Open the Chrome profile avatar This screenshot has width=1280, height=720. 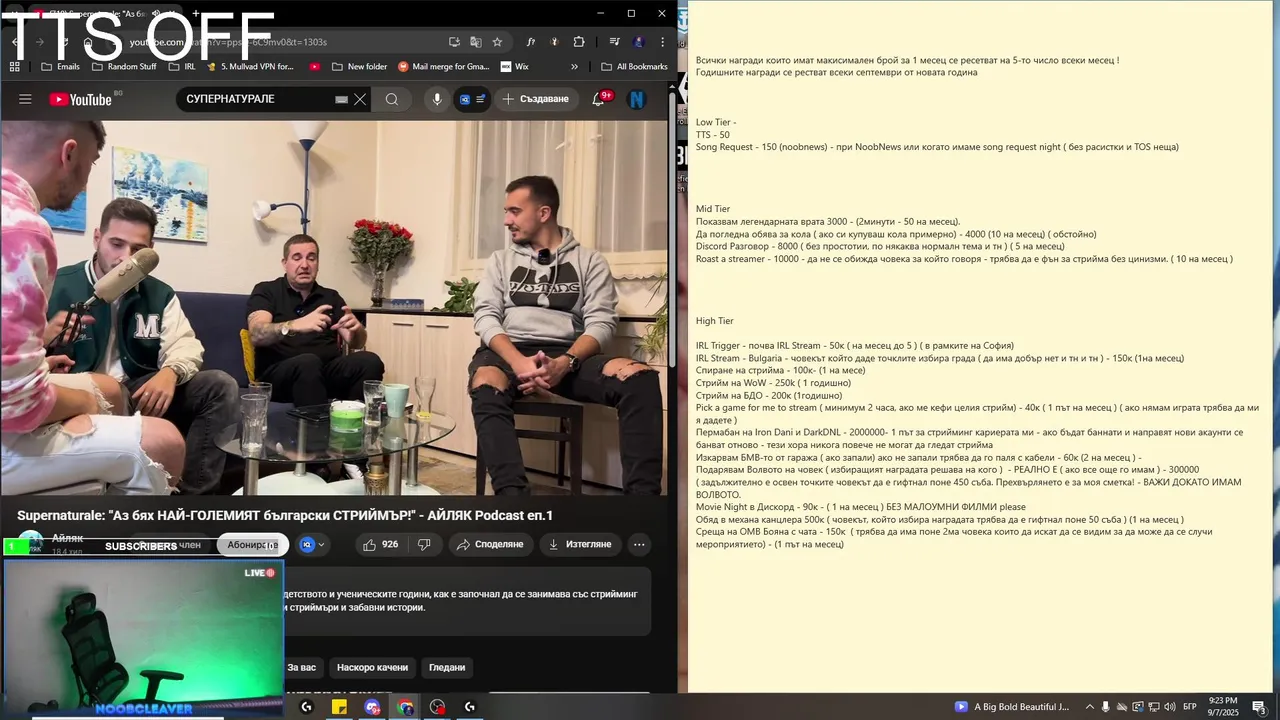(x=638, y=42)
